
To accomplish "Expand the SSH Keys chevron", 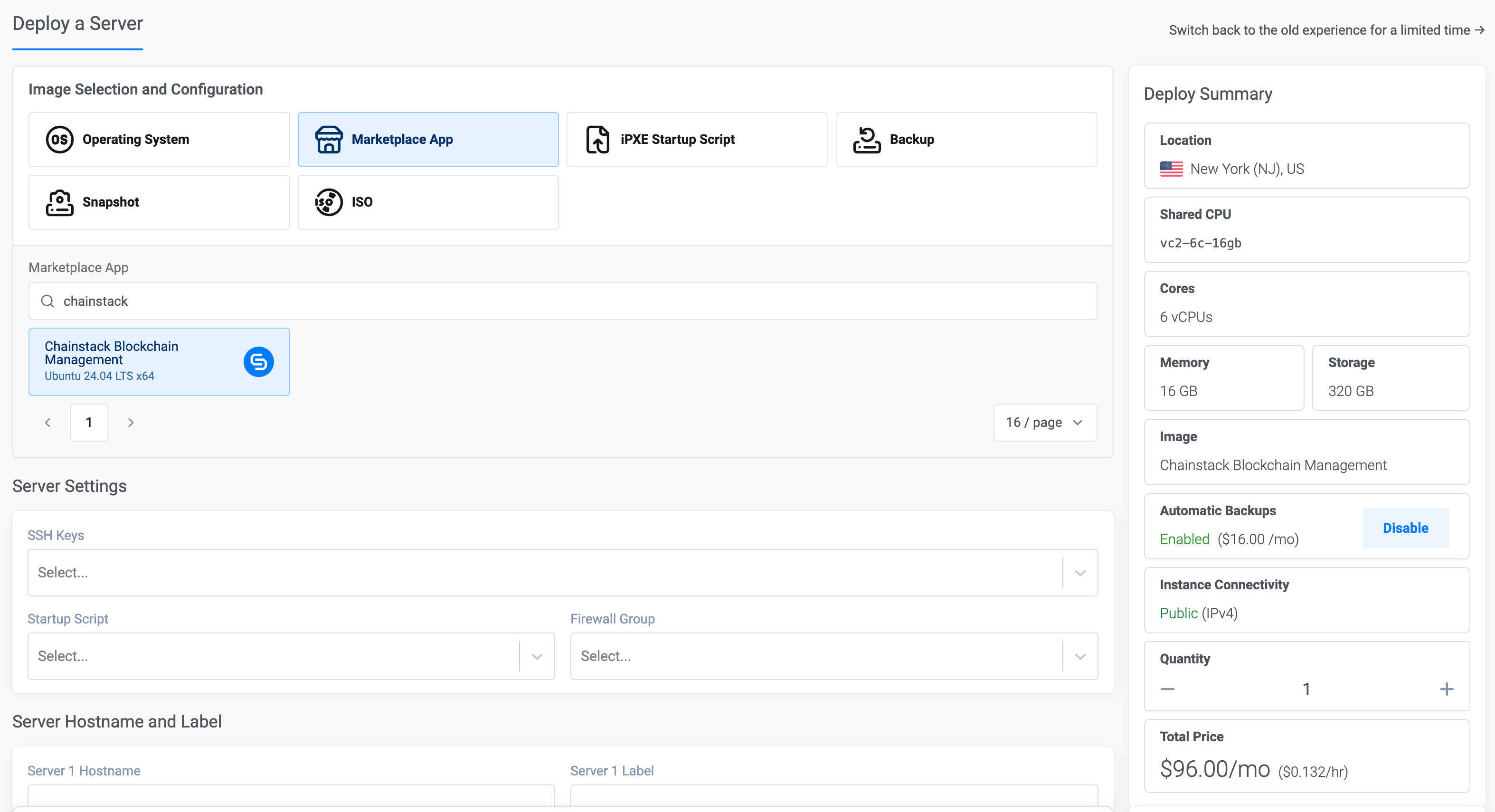I will [x=1080, y=573].
